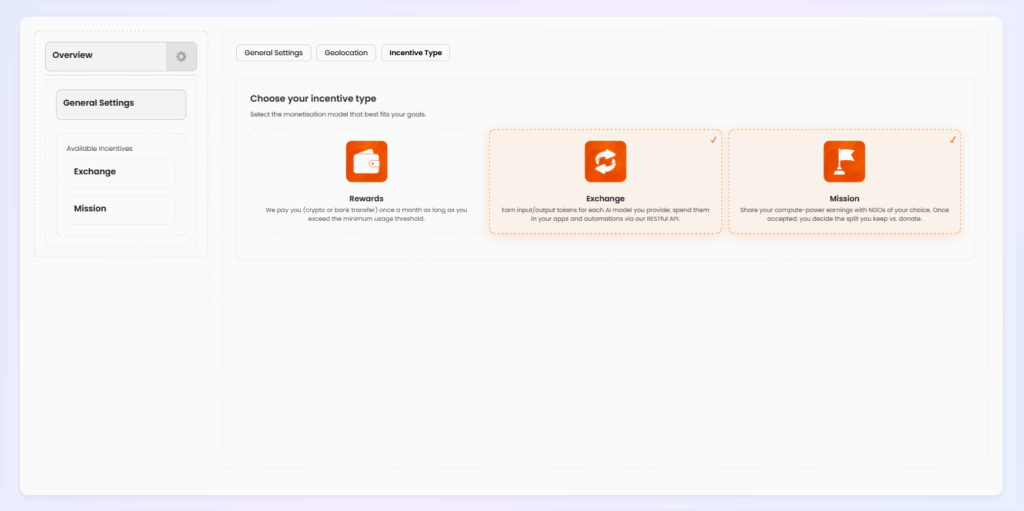Click the Mission flag icon
The image size is (1024, 511).
(844, 161)
